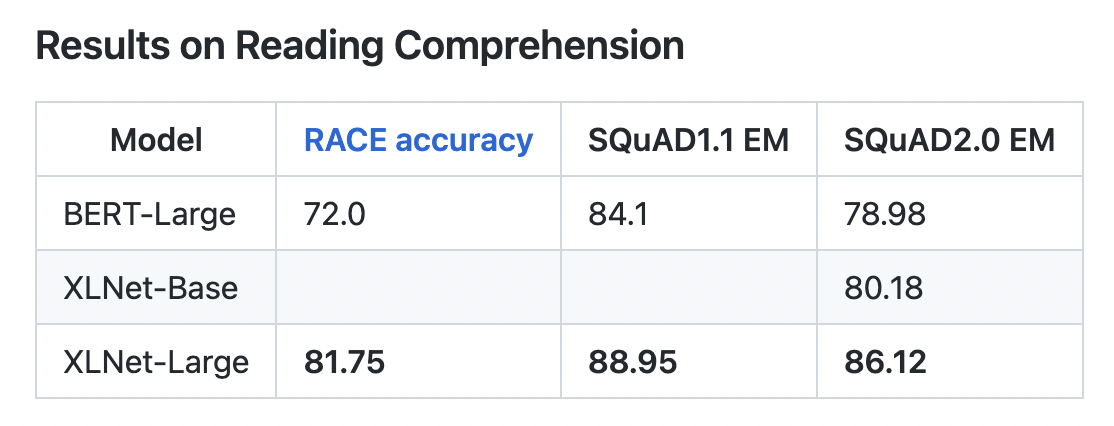Select XLNet-Base SQuAD2.0 value 80.18
Viewport: 1114px width, 426px height.
(884, 288)
